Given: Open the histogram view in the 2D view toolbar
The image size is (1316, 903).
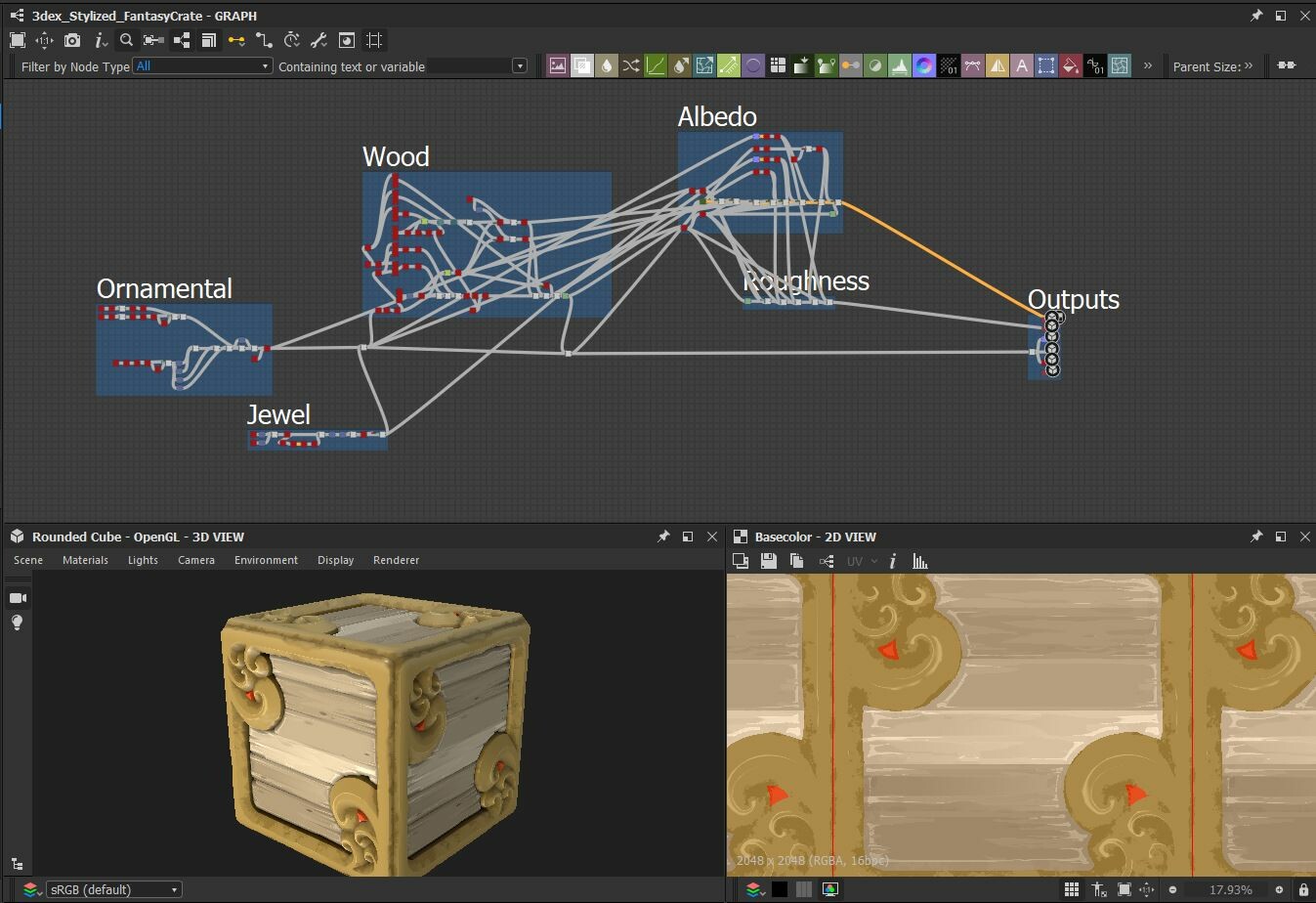Looking at the screenshot, I should click(919, 561).
